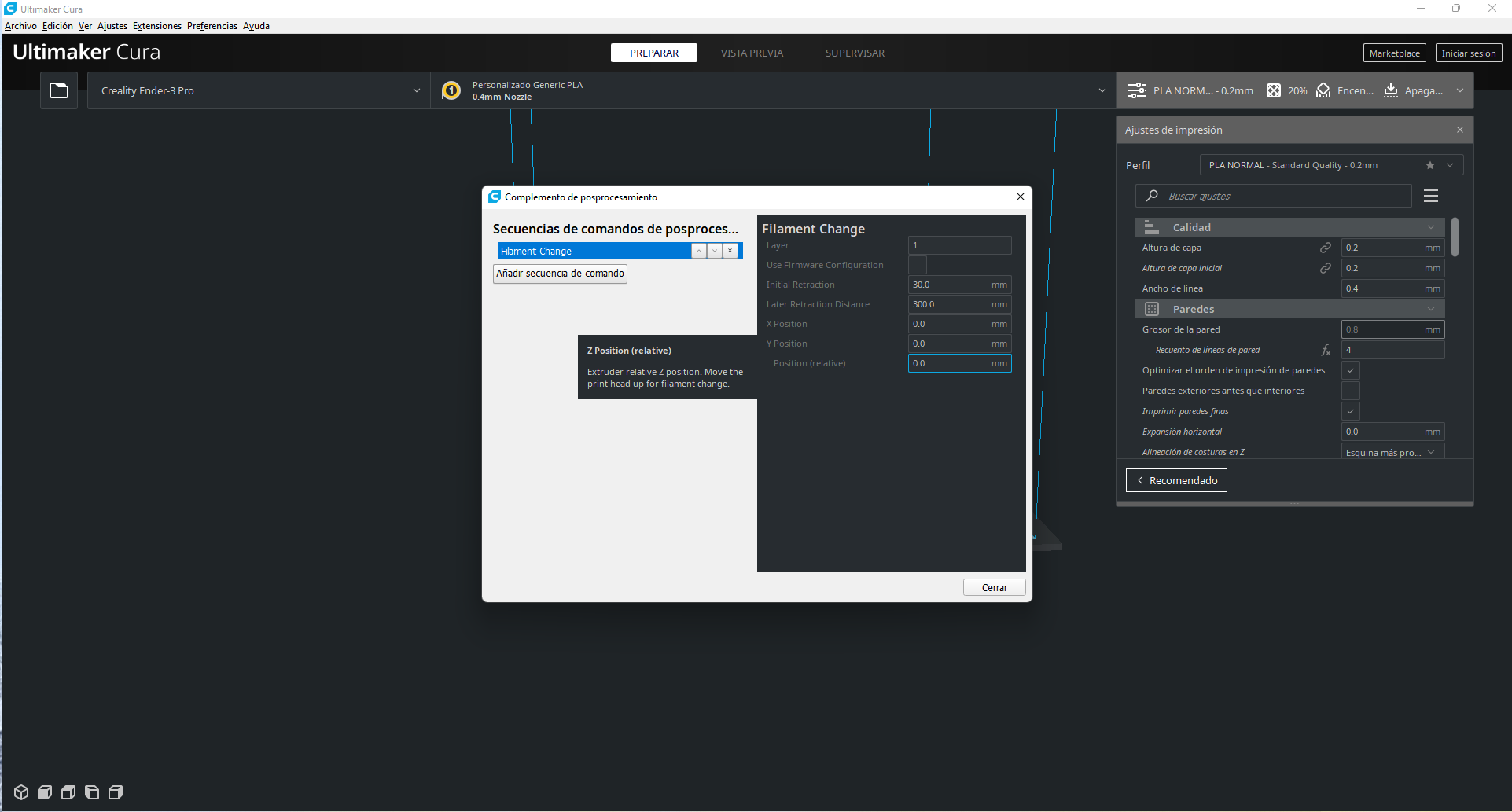Screen dimensions: 1512x812
Task: Close the Complemento de posprocesamiento dialog
Action: (1021, 197)
